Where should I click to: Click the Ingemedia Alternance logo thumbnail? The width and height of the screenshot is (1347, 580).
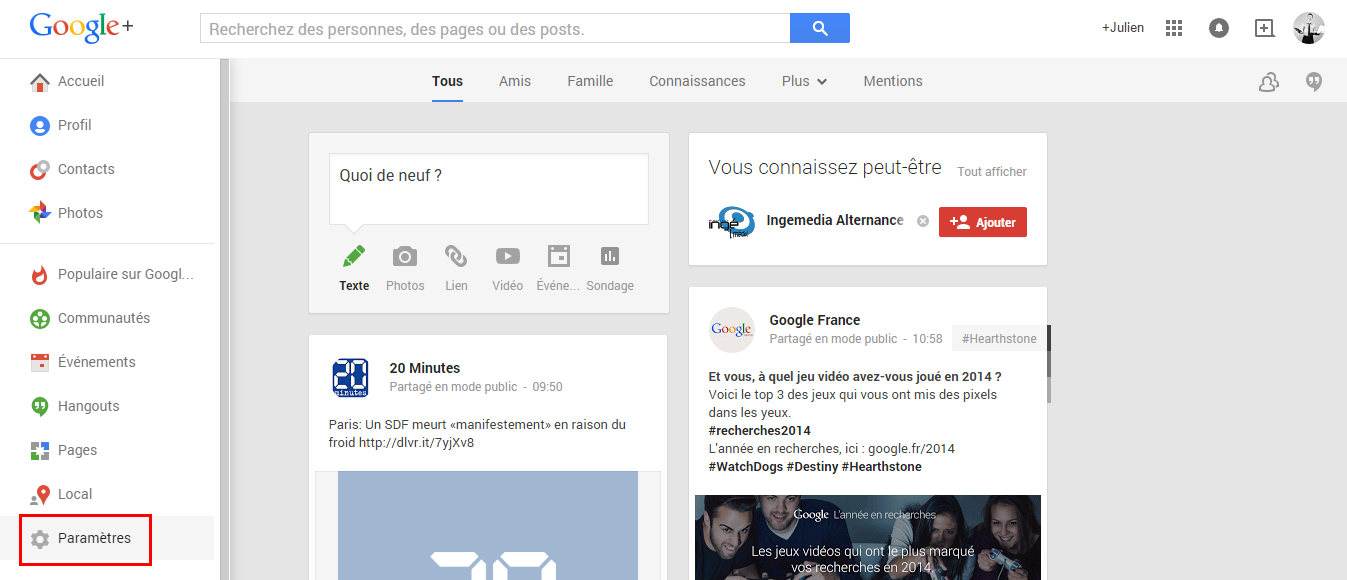[731, 222]
